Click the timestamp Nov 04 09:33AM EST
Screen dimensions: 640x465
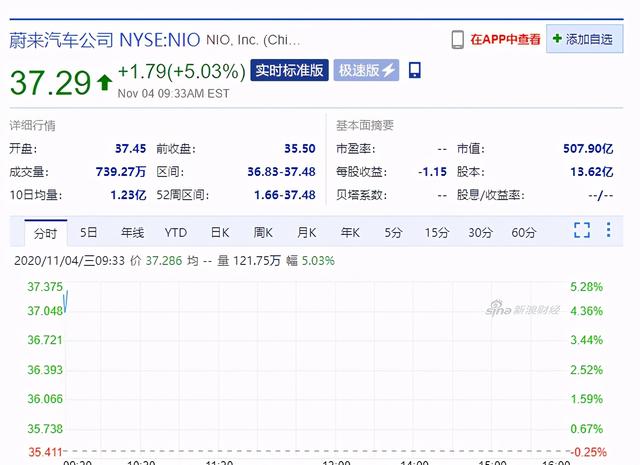(173, 93)
